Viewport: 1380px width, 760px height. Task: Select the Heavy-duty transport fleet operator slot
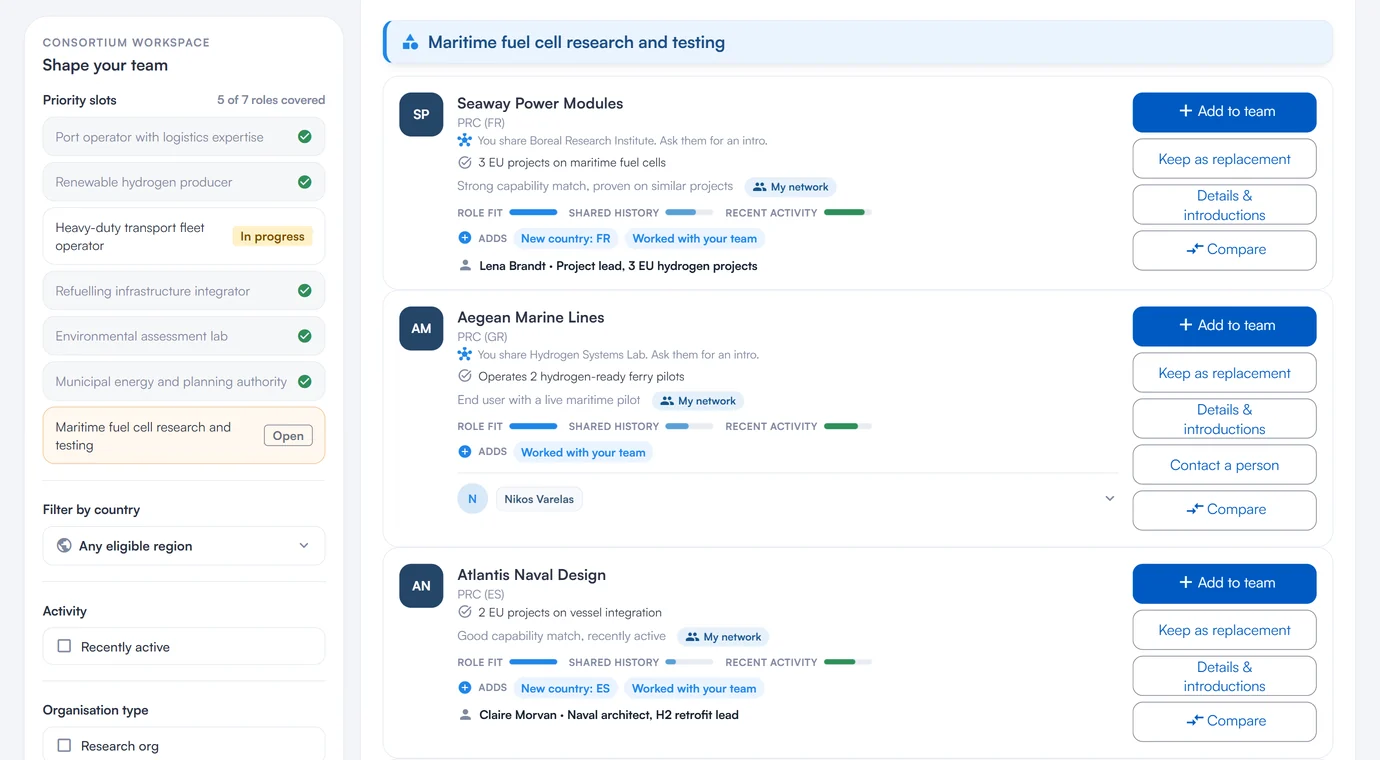pyautogui.click(x=184, y=236)
